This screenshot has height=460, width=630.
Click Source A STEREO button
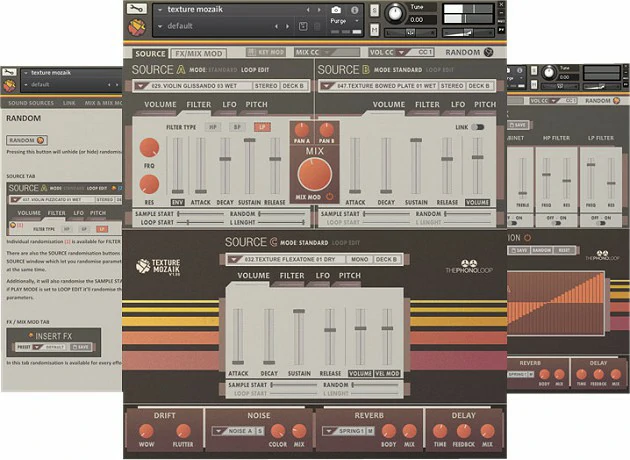pyautogui.click(x=266, y=86)
